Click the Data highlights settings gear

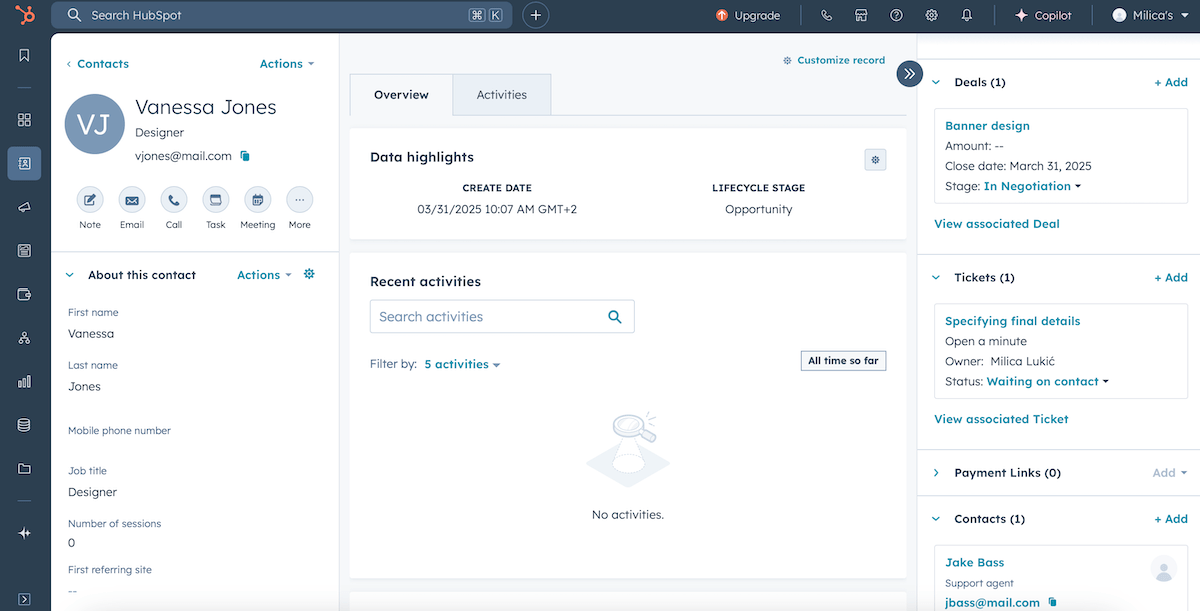(875, 159)
